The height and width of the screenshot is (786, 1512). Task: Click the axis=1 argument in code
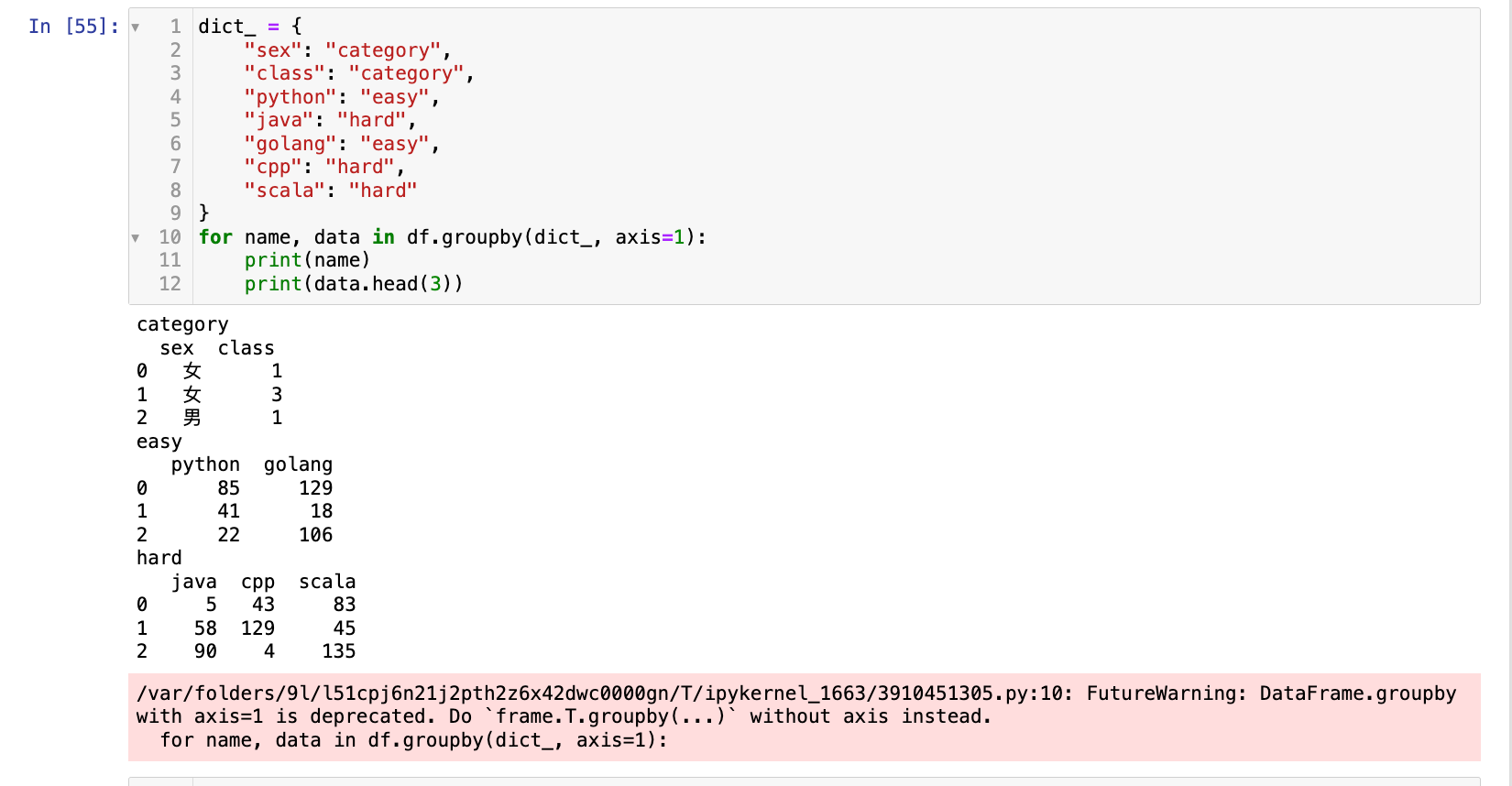(x=650, y=237)
